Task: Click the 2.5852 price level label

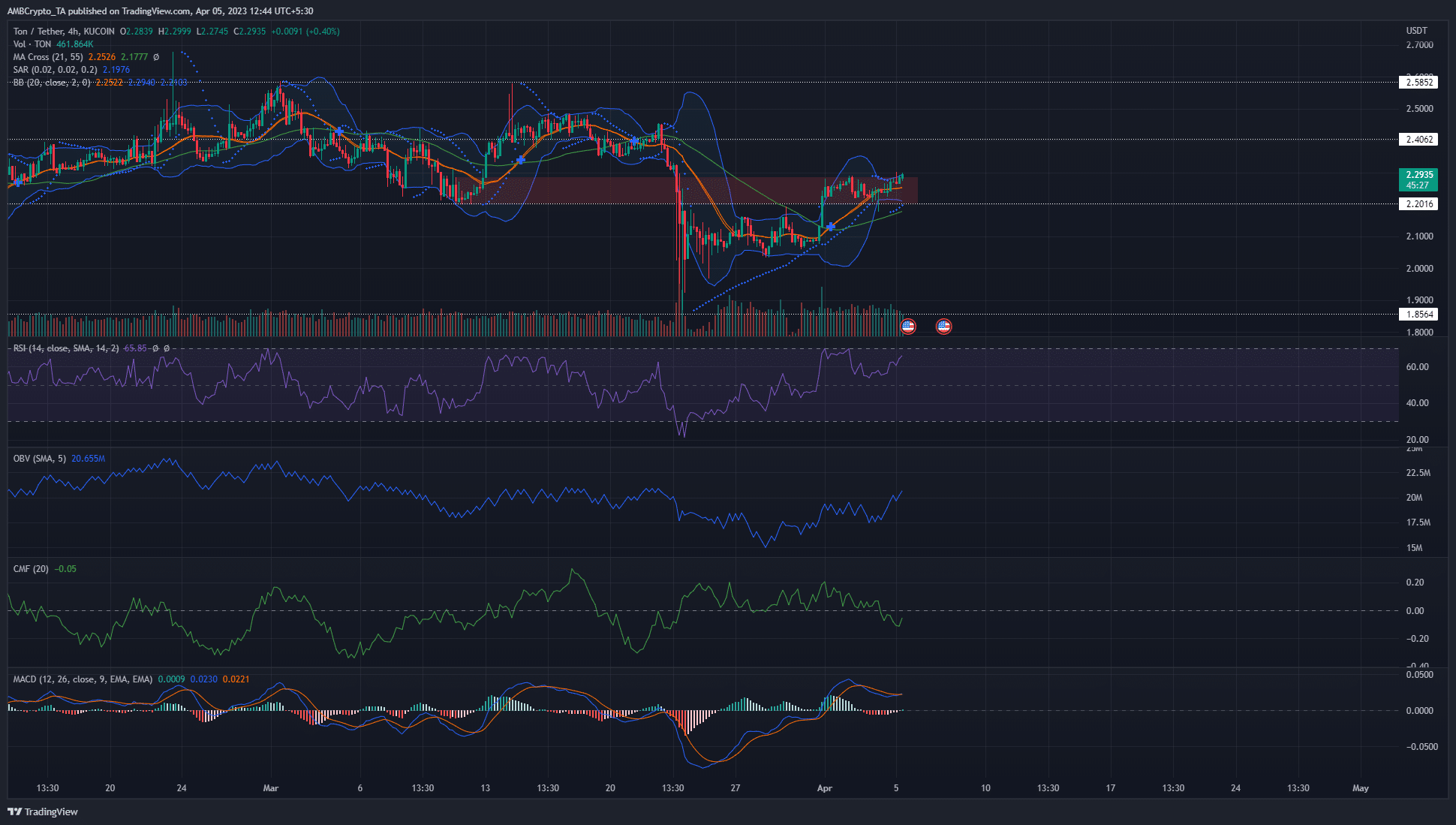Action: tap(1418, 83)
